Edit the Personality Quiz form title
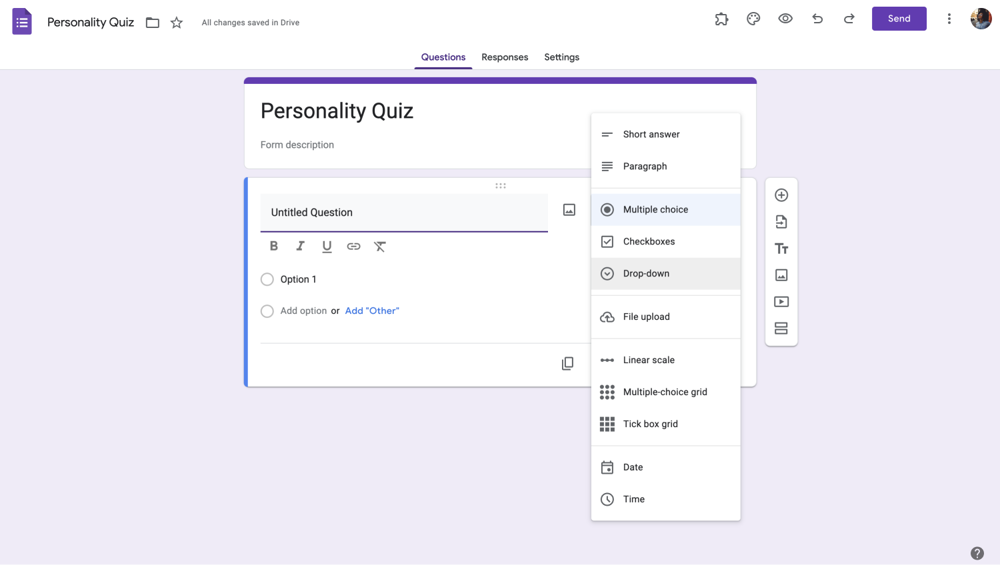The image size is (1000, 565). click(337, 111)
